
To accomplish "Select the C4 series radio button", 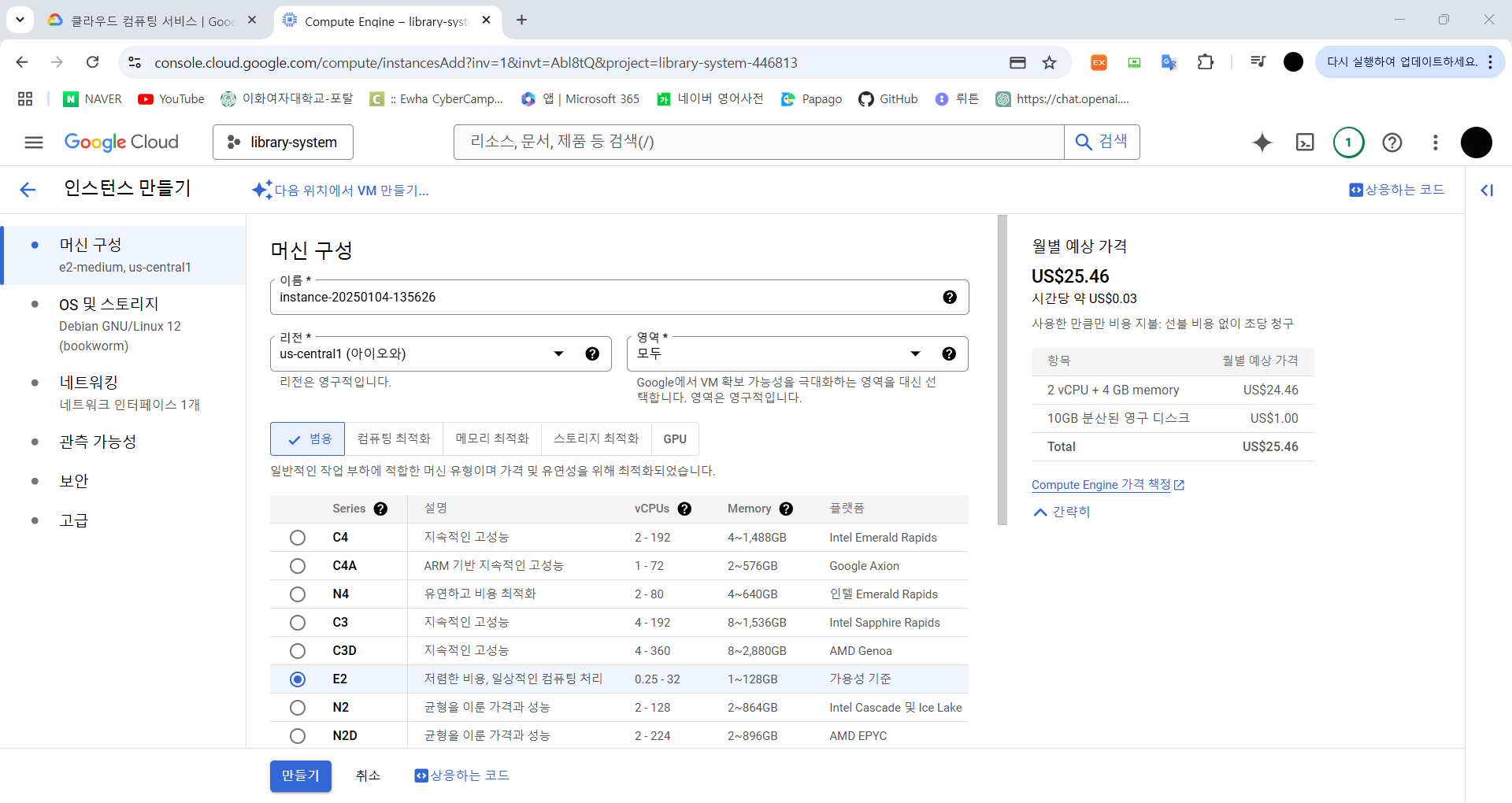I will [298, 538].
